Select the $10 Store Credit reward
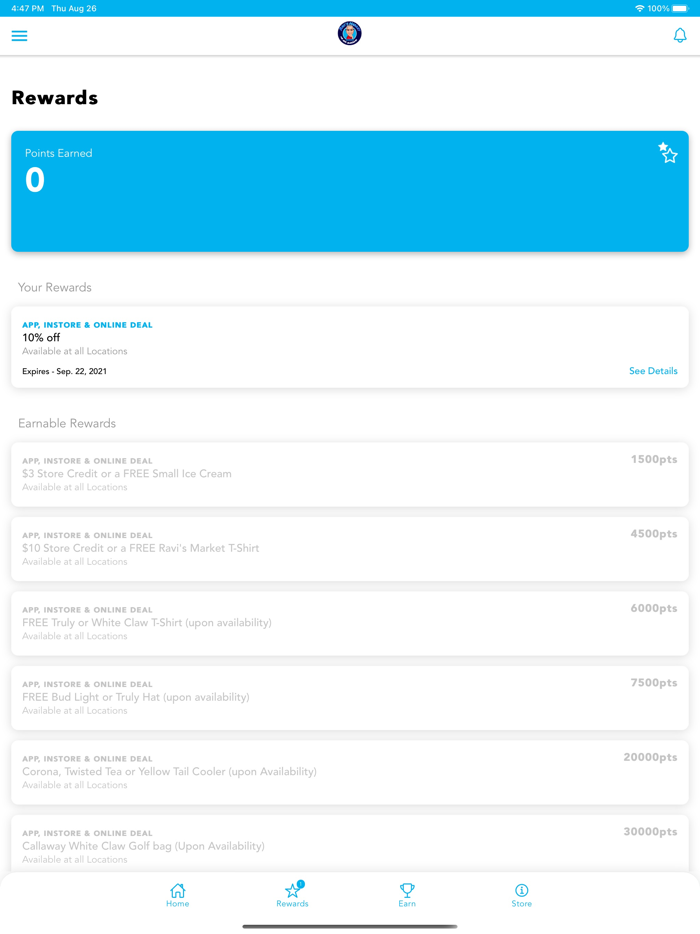 pyautogui.click(x=300, y=548)
